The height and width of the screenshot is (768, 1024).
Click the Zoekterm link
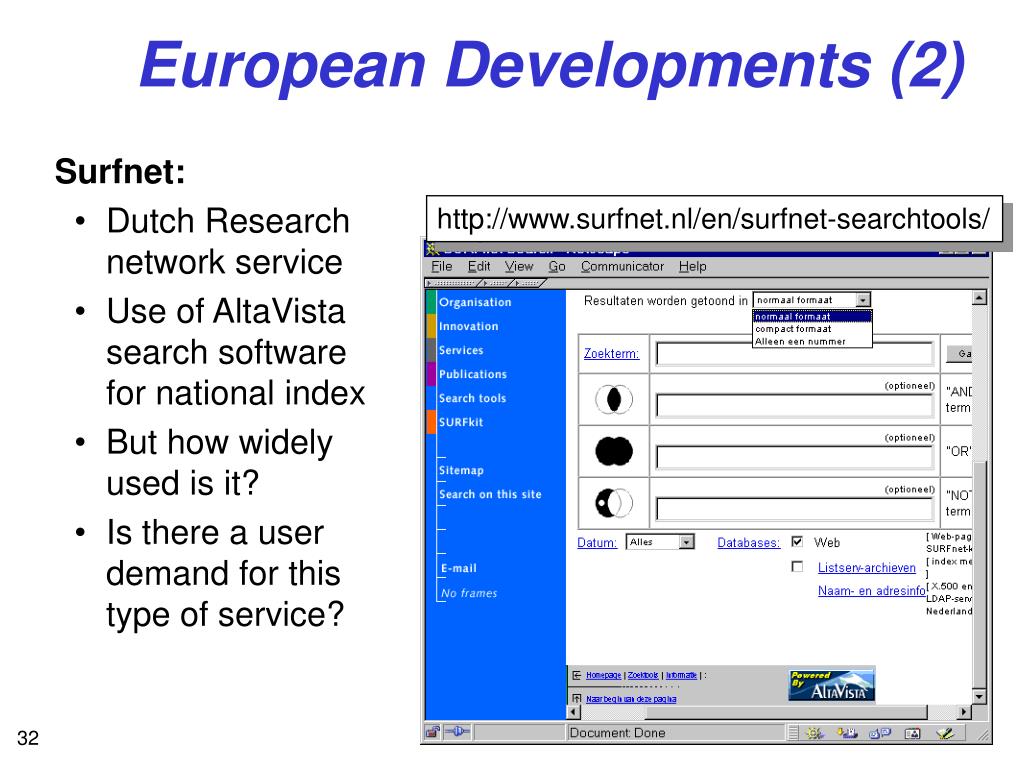click(x=611, y=354)
